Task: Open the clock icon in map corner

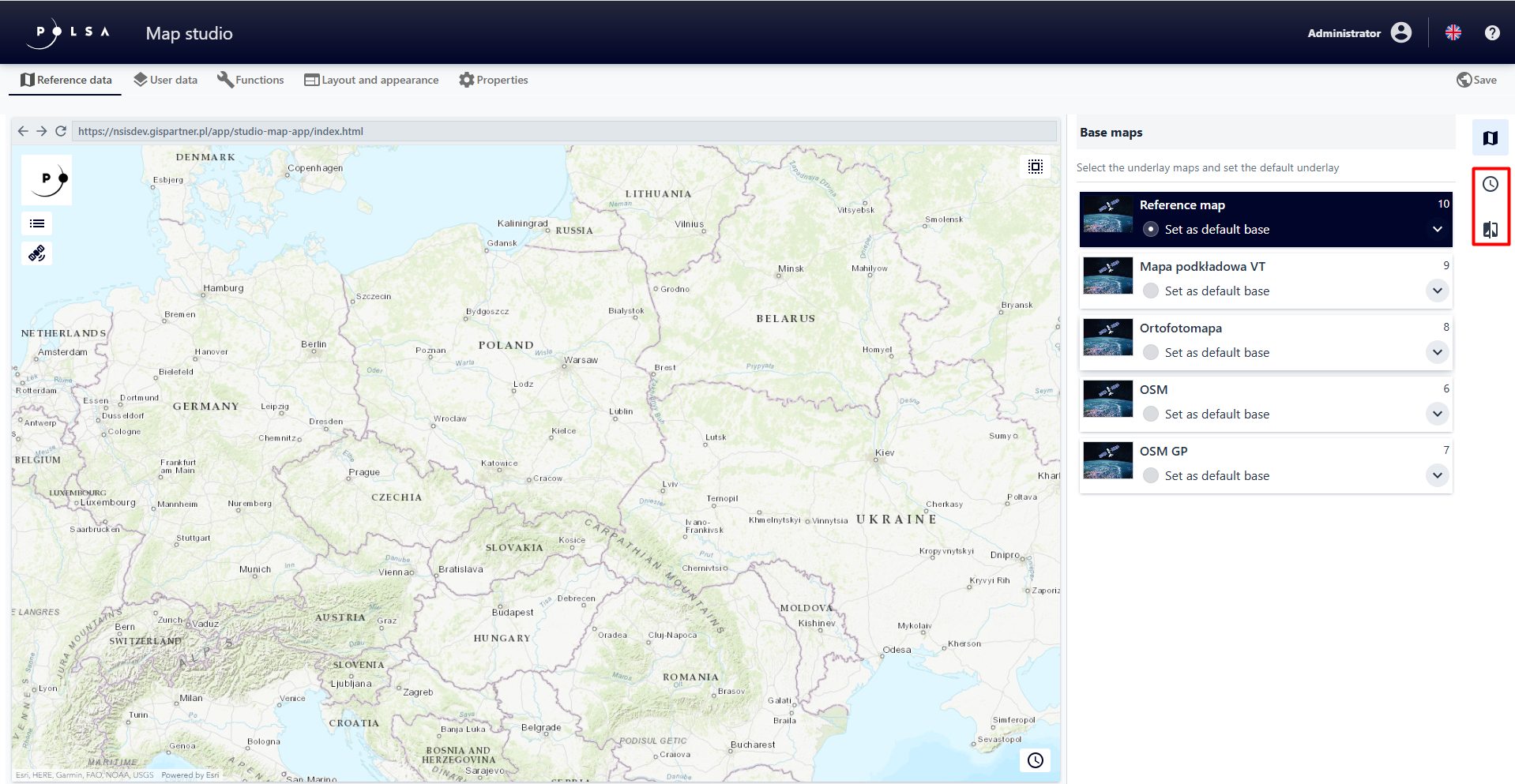Action: tap(1035, 760)
